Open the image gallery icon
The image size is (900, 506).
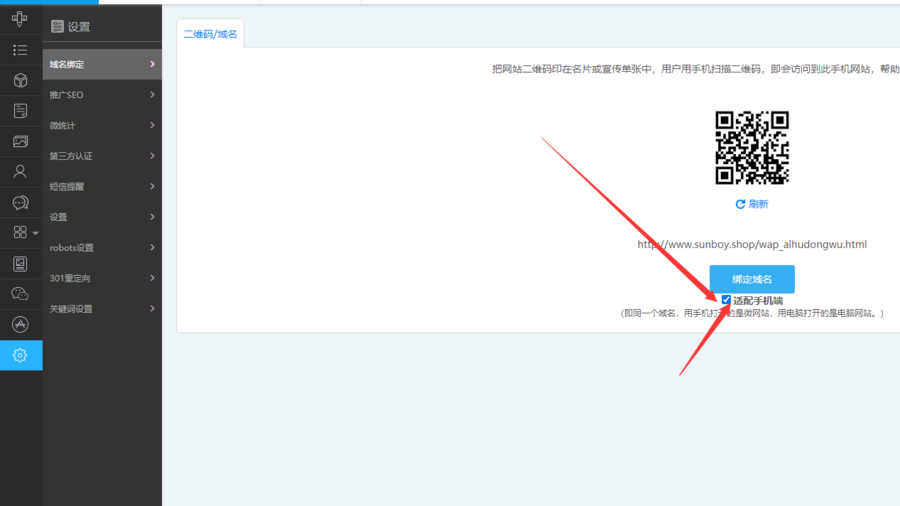click(20, 141)
